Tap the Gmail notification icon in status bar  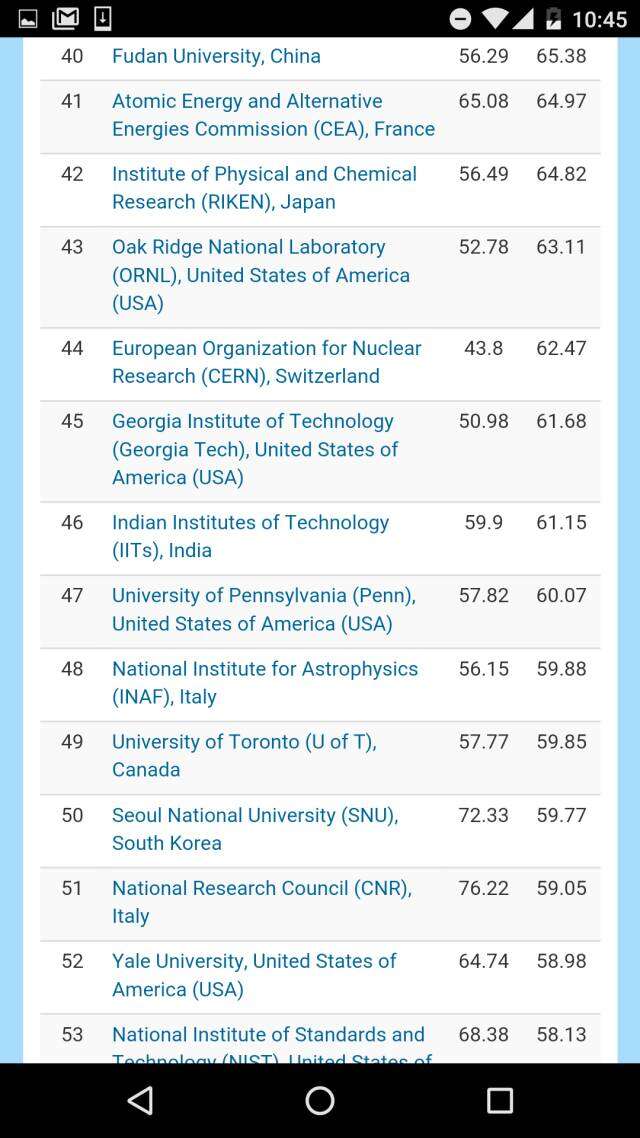coord(66,18)
